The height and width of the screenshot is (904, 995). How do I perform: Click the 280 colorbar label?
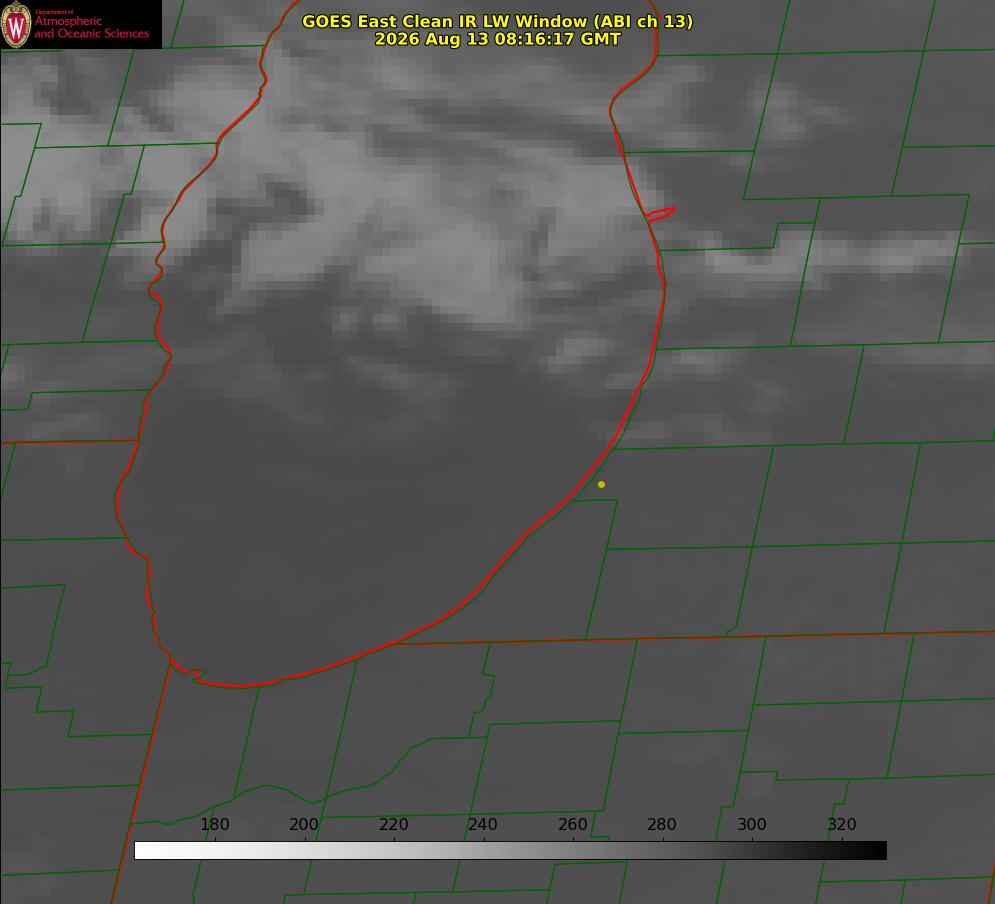(x=662, y=824)
